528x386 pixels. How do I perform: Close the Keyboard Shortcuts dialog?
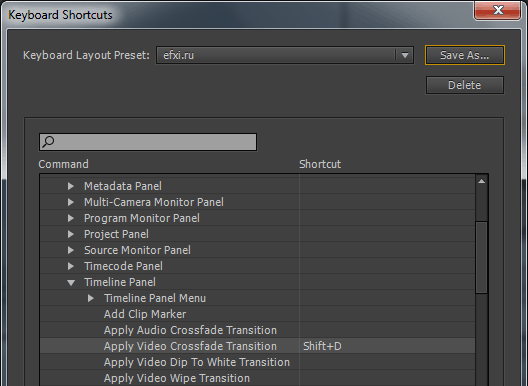click(x=498, y=10)
